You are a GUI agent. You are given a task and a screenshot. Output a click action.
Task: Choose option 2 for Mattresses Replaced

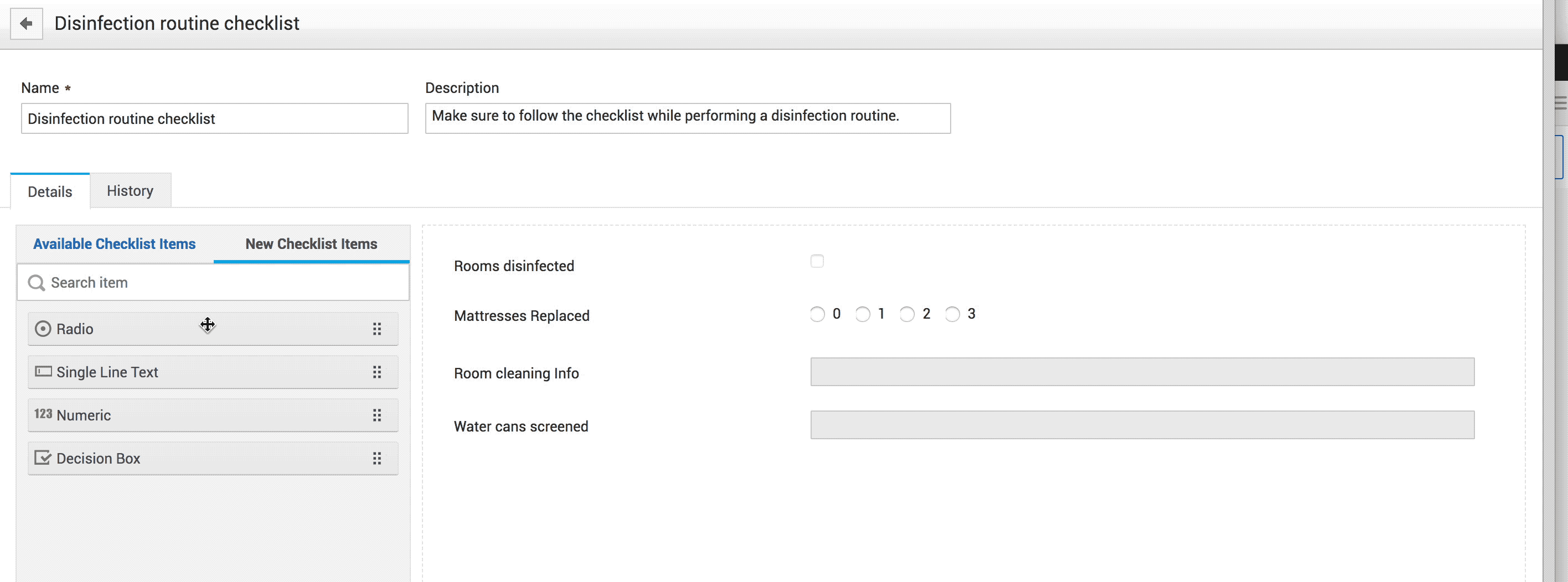tap(907, 314)
